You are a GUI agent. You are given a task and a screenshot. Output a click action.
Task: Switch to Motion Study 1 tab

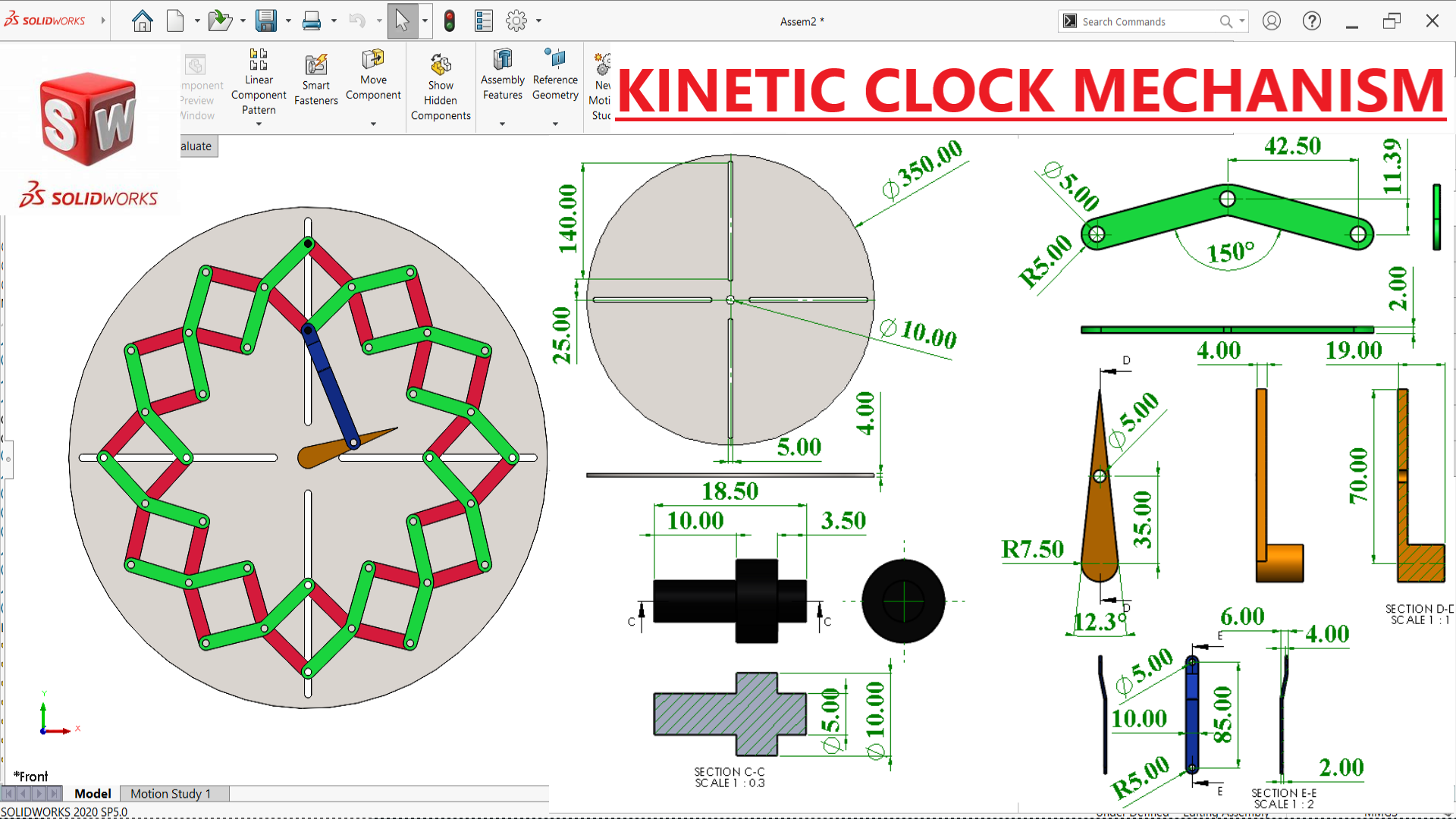point(170,793)
